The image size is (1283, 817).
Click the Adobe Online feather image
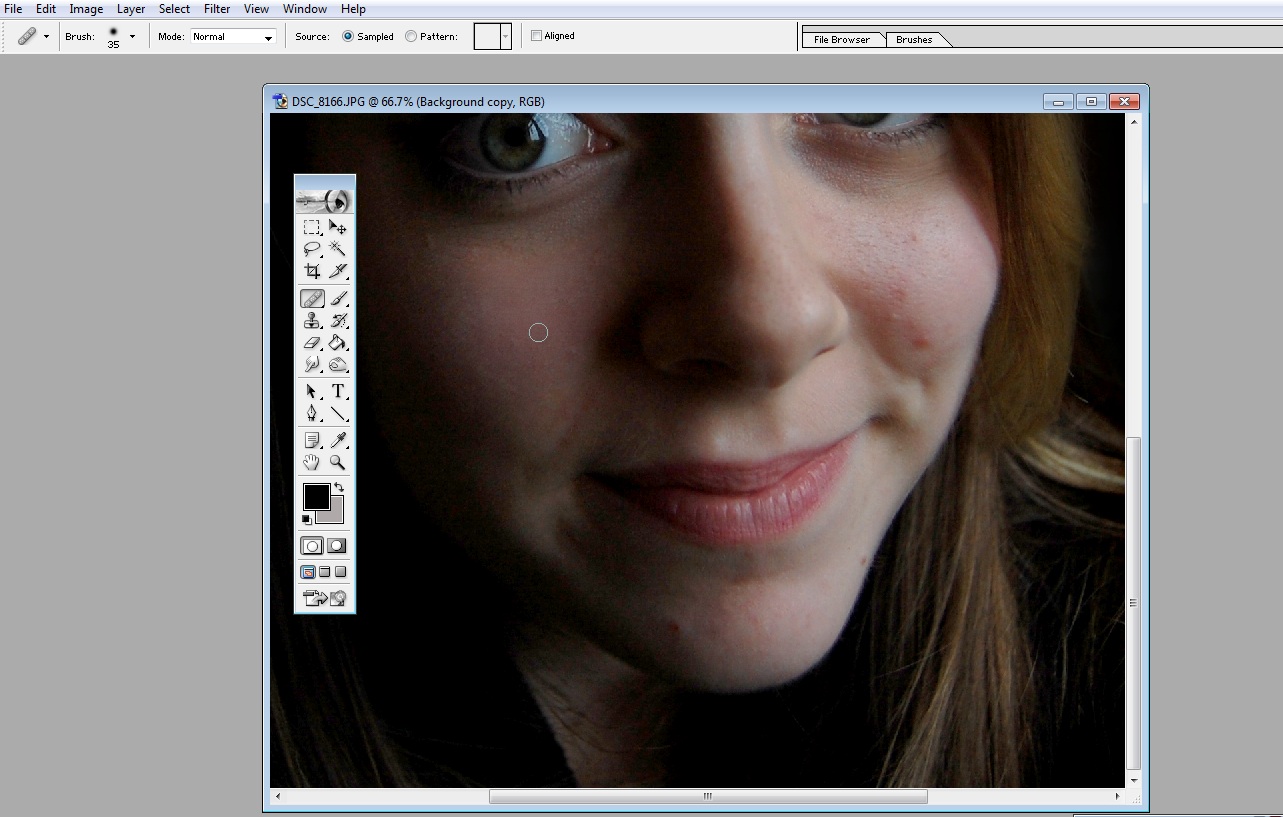pyautogui.click(x=325, y=201)
